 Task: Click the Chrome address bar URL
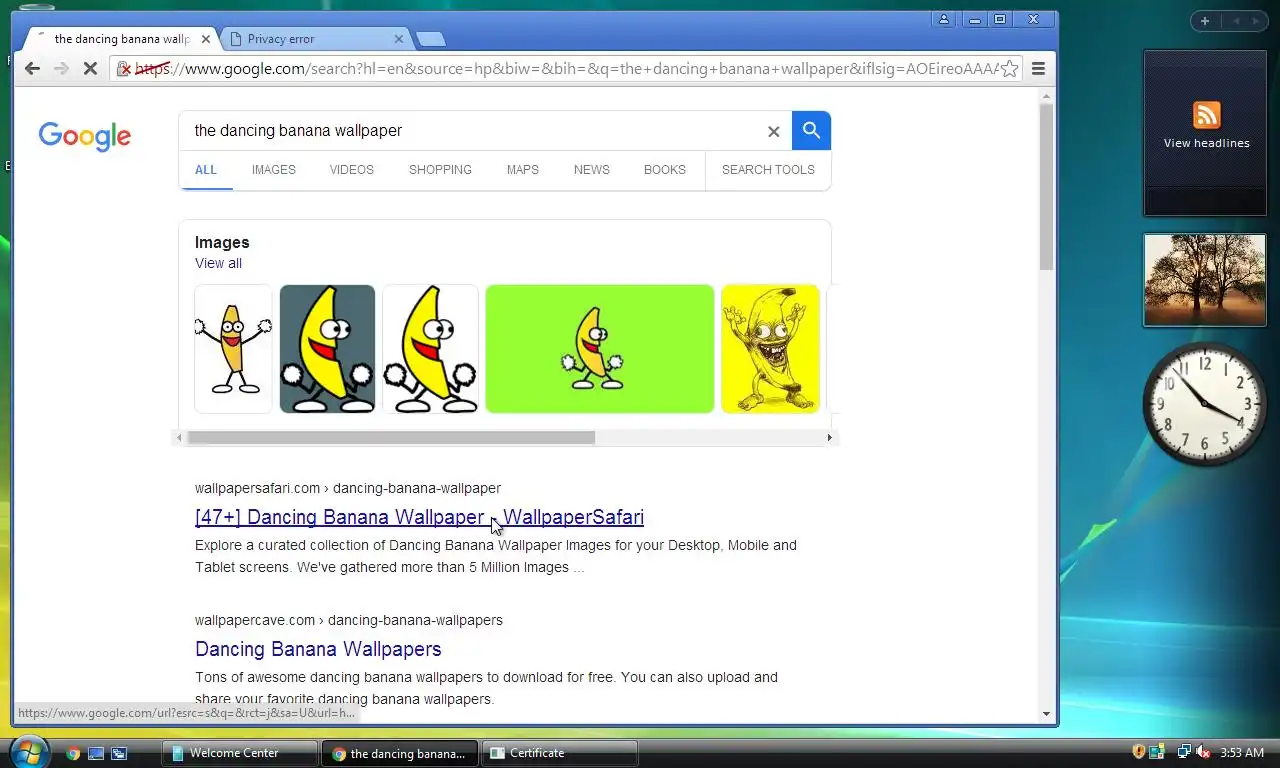click(565, 69)
